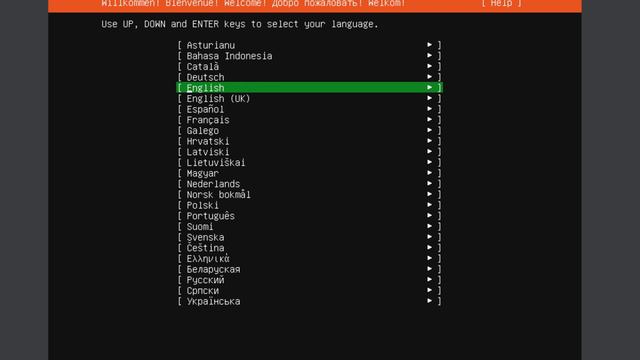This screenshot has height=360, width=640.
Task: Pick Ελληνικά language option
Action: click(309, 258)
